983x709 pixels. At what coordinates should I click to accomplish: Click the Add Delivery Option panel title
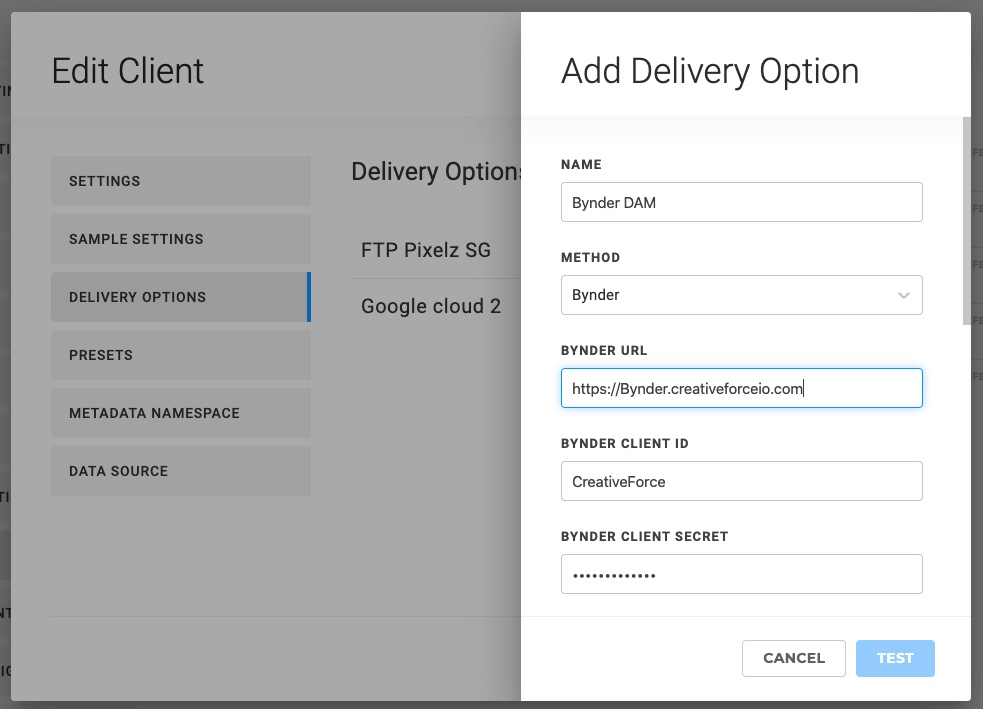click(x=710, y=71)
